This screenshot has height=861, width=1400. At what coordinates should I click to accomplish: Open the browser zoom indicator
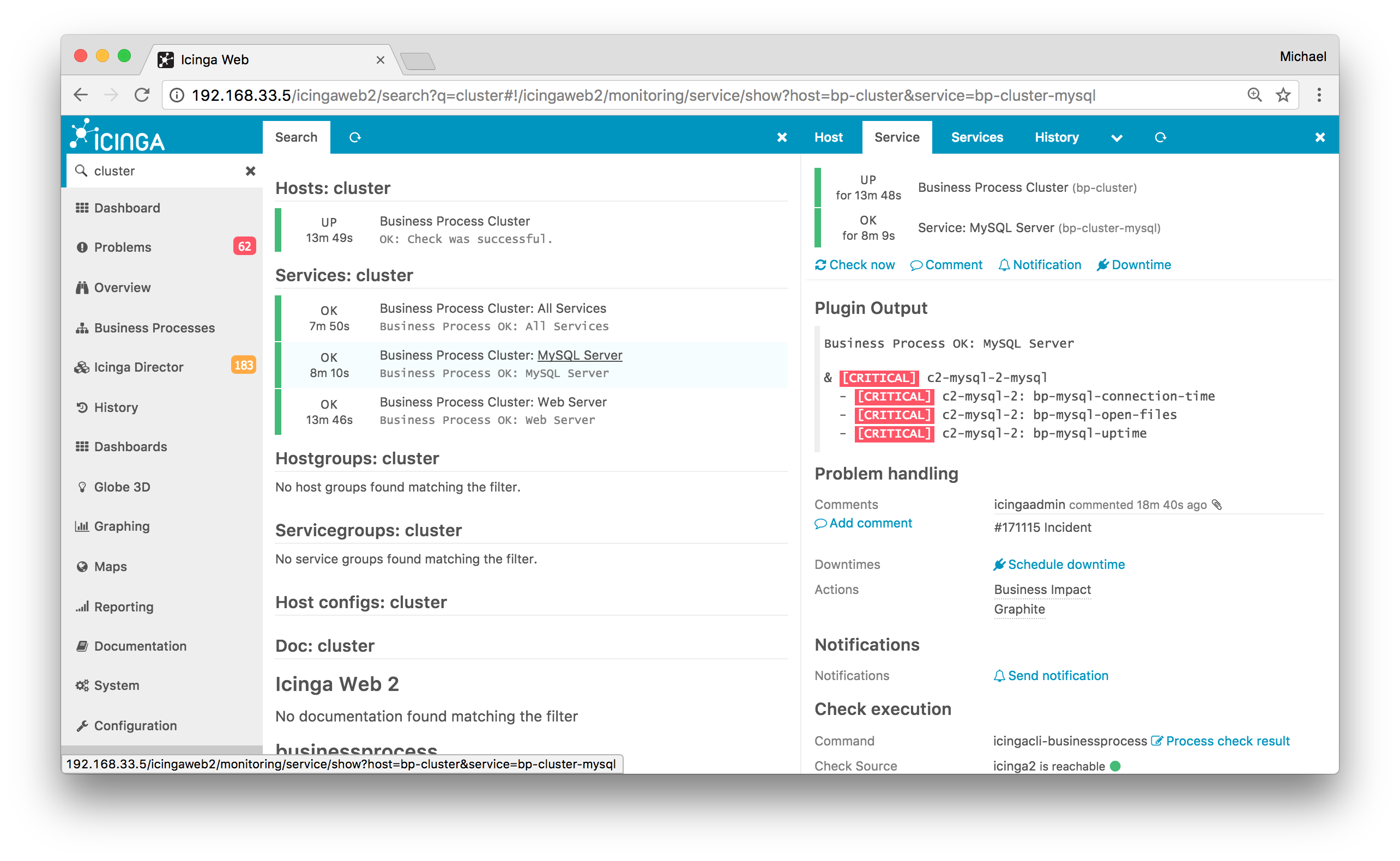point(1255,94)
